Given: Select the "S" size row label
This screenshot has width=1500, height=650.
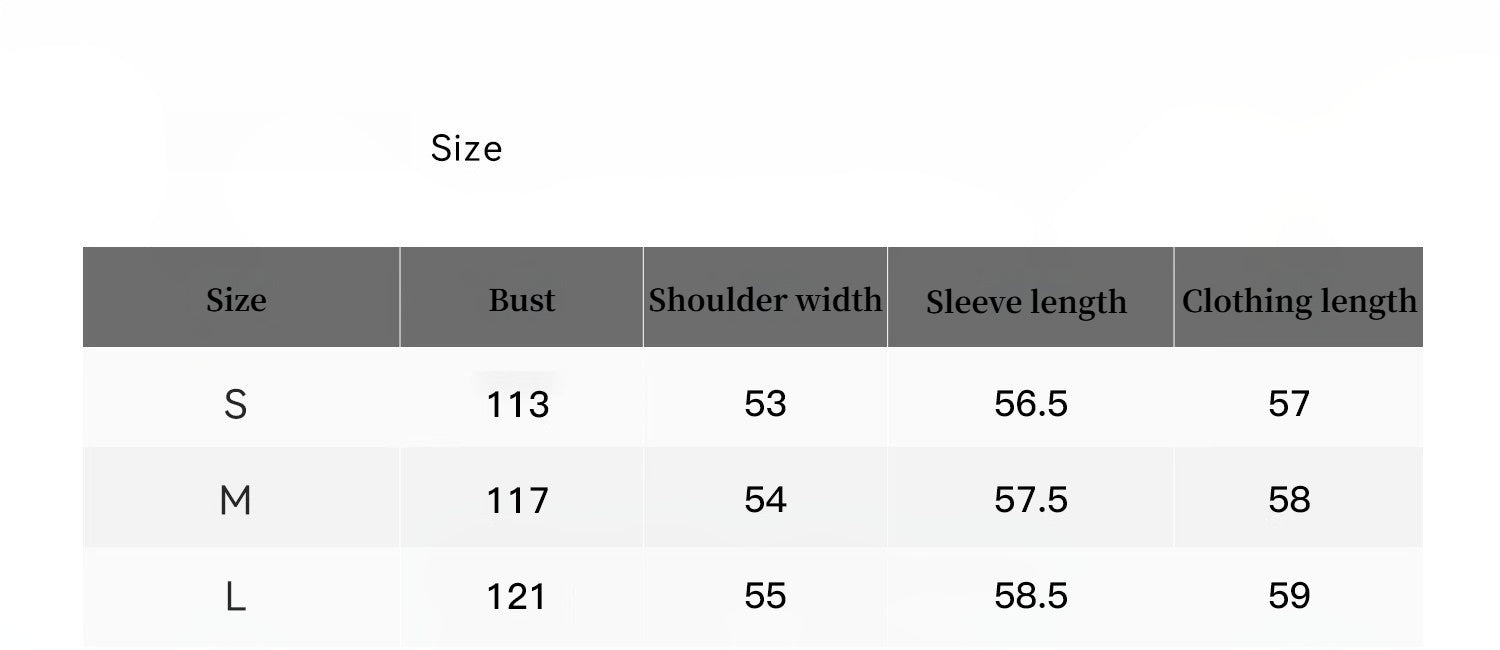Looking at the screenshot, I should [x=235, y=404].
